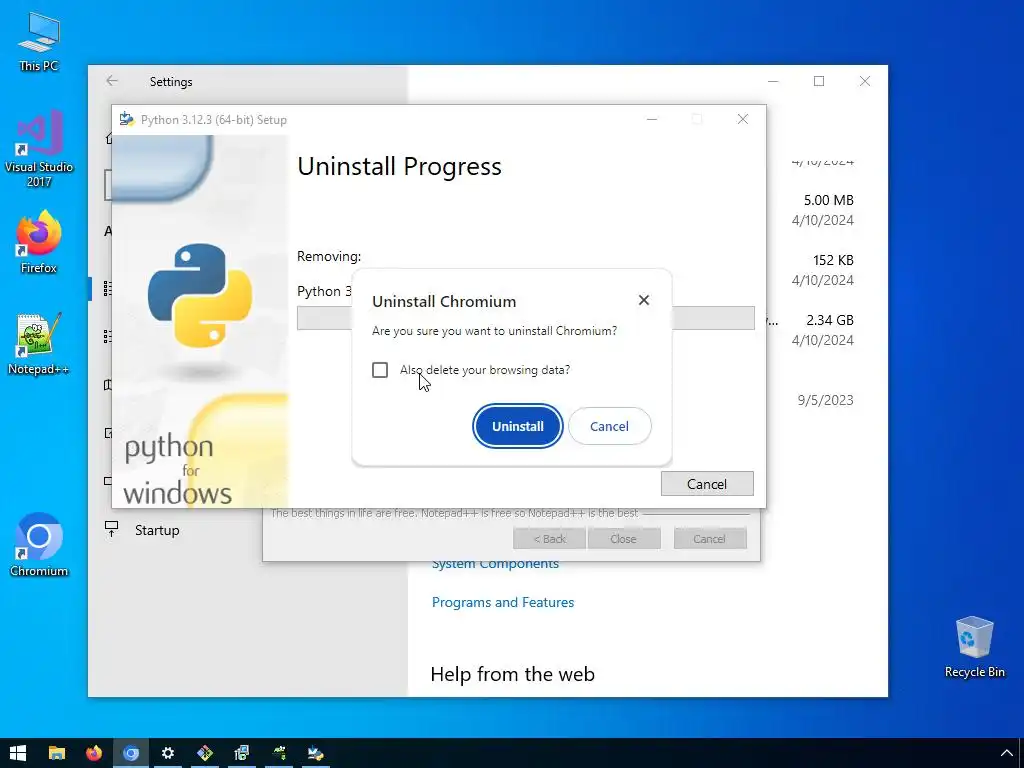
Task: Click the Python Setup title bar icon
Action: click(127, 120)
